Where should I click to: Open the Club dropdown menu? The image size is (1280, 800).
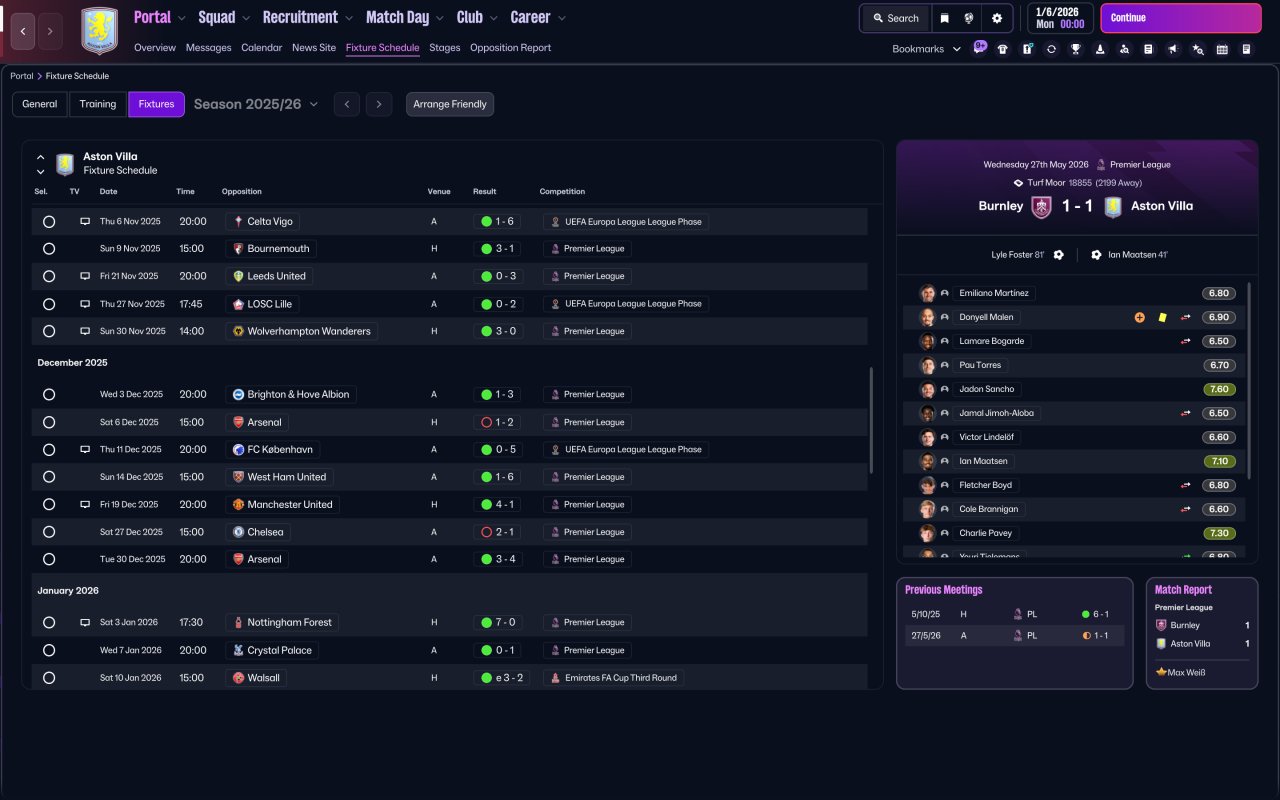tap(477, 17)
